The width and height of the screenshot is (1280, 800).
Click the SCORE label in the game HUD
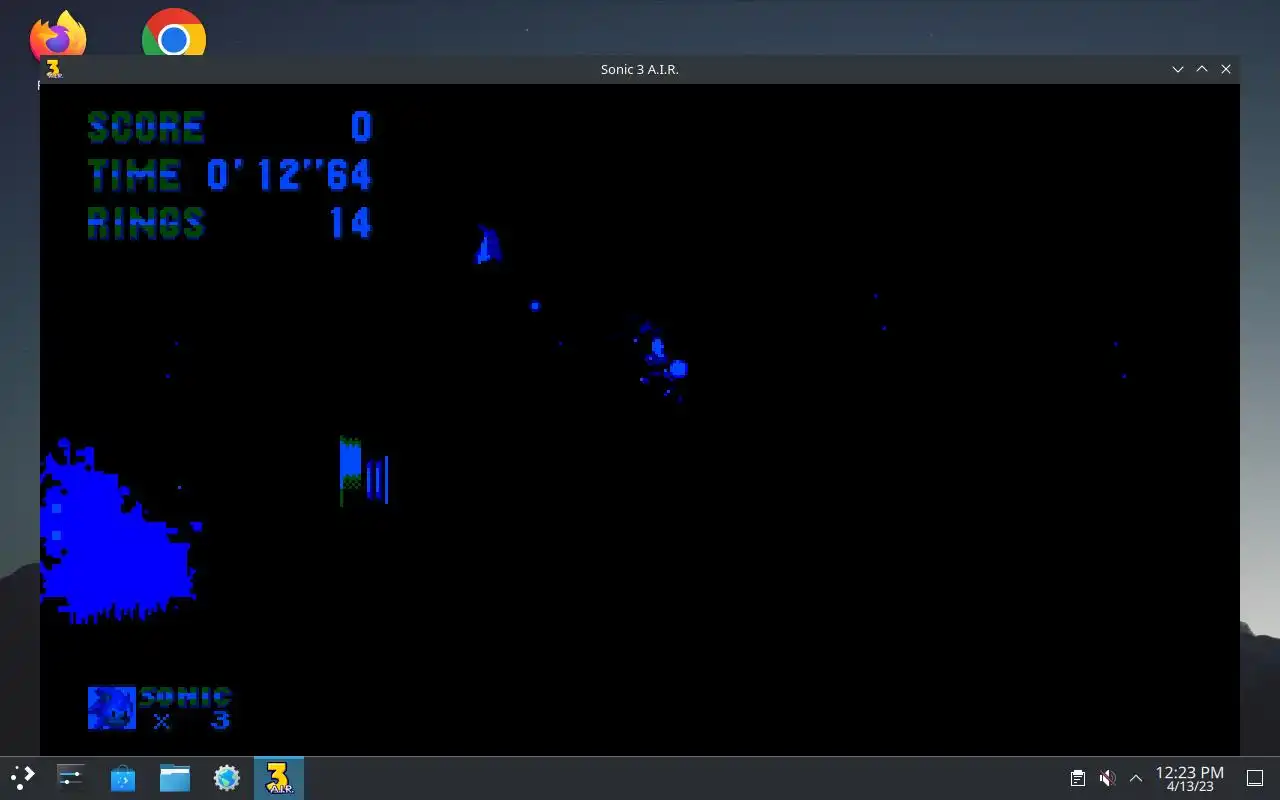146,127
